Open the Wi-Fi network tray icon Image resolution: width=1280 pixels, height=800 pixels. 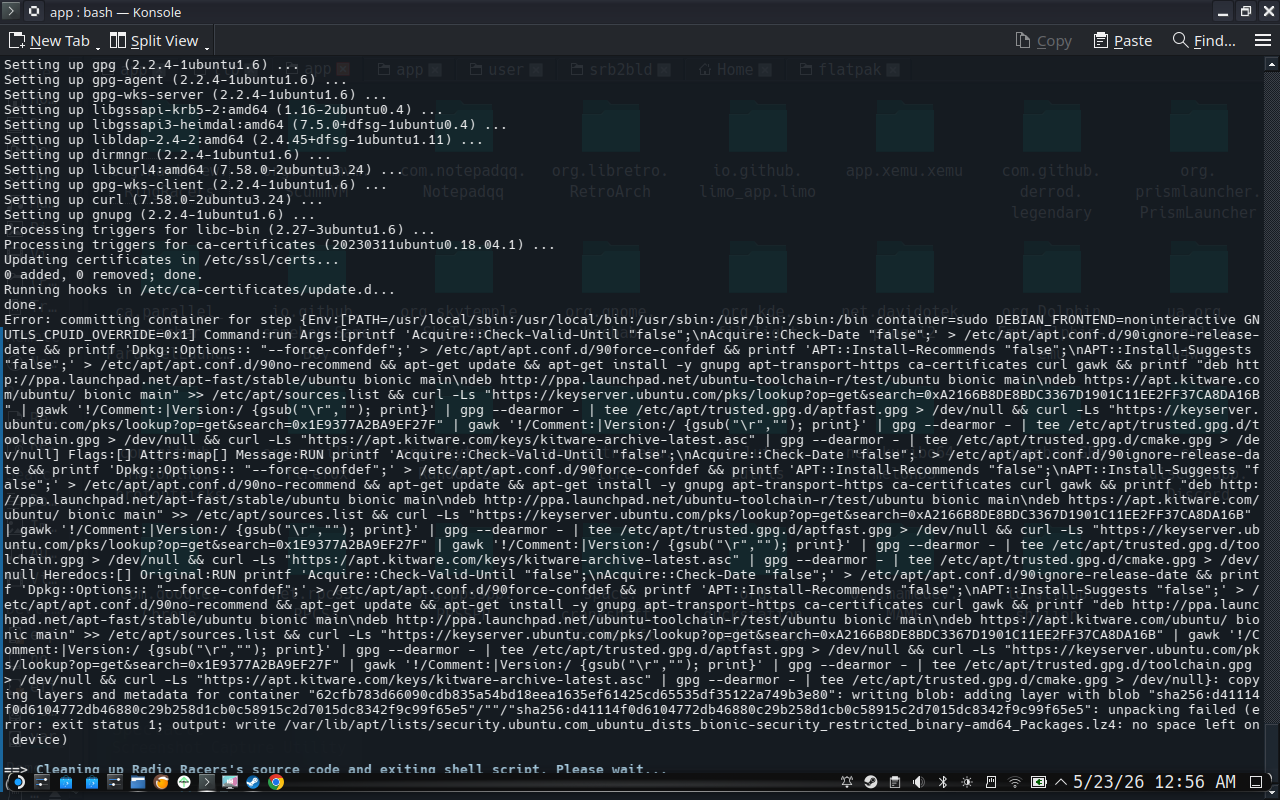point(1015,782)
